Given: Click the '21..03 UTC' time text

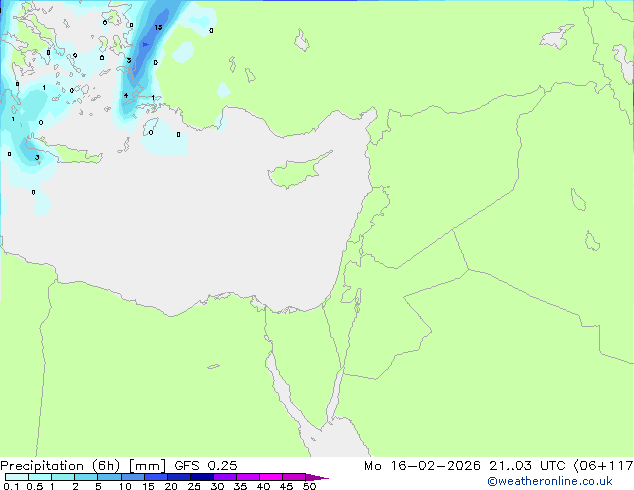Looking at the screenshot, I should point(527,466).
